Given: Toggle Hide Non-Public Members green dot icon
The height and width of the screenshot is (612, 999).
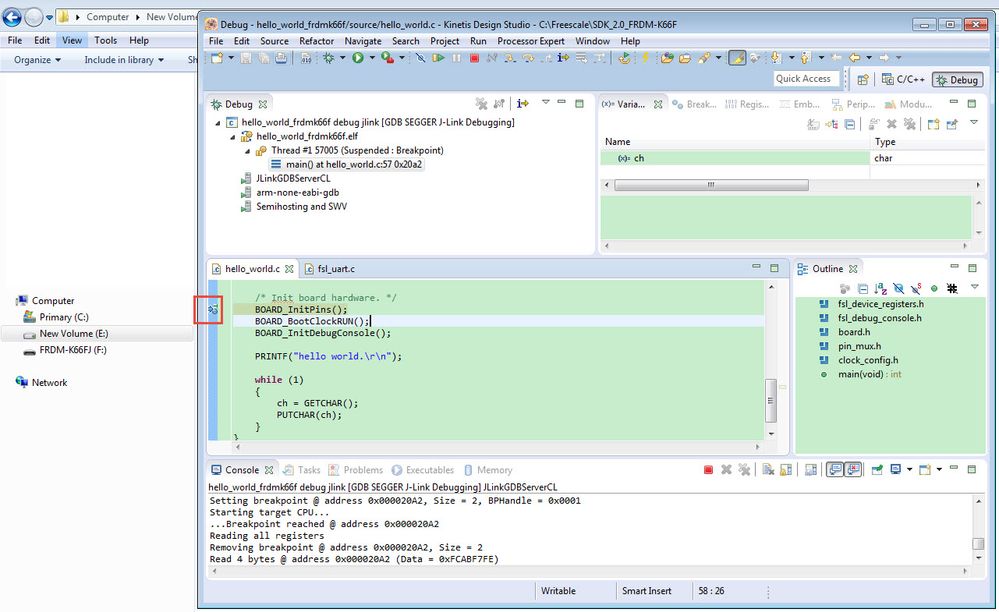Looking at the screenshot, I should coord(934,288).
